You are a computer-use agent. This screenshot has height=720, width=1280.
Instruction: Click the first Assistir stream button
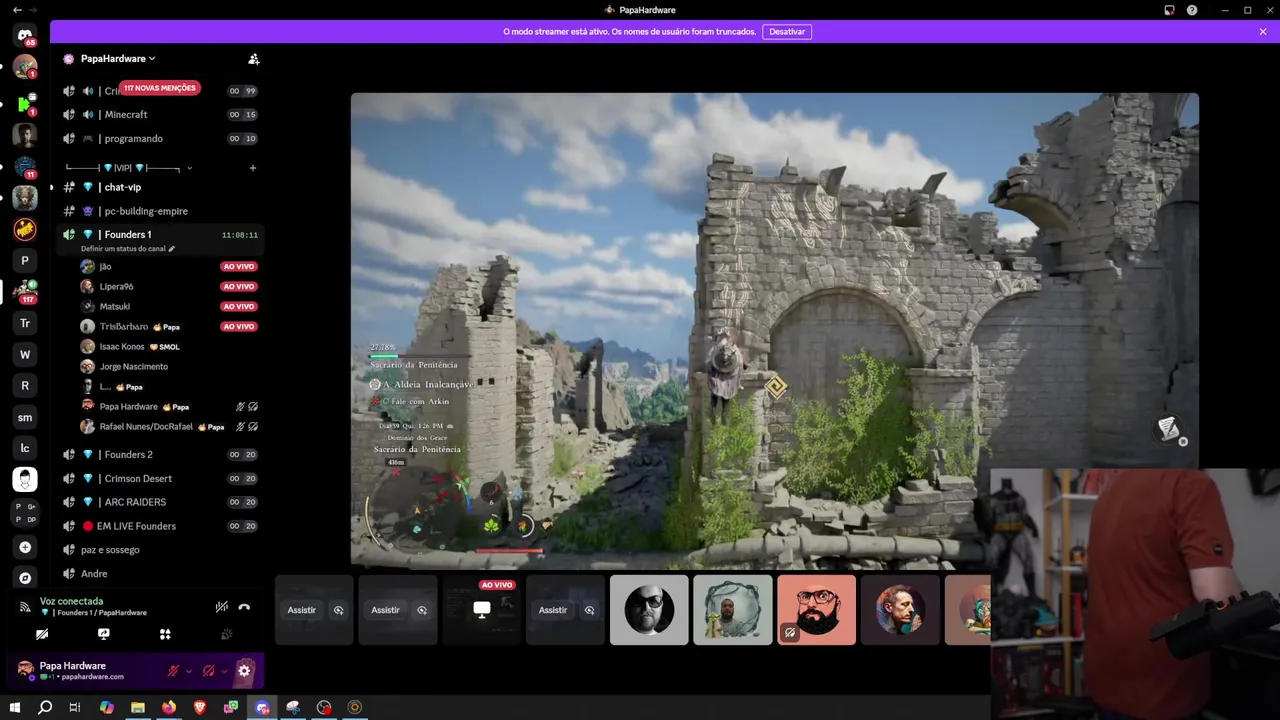click(x=302, y=610)
